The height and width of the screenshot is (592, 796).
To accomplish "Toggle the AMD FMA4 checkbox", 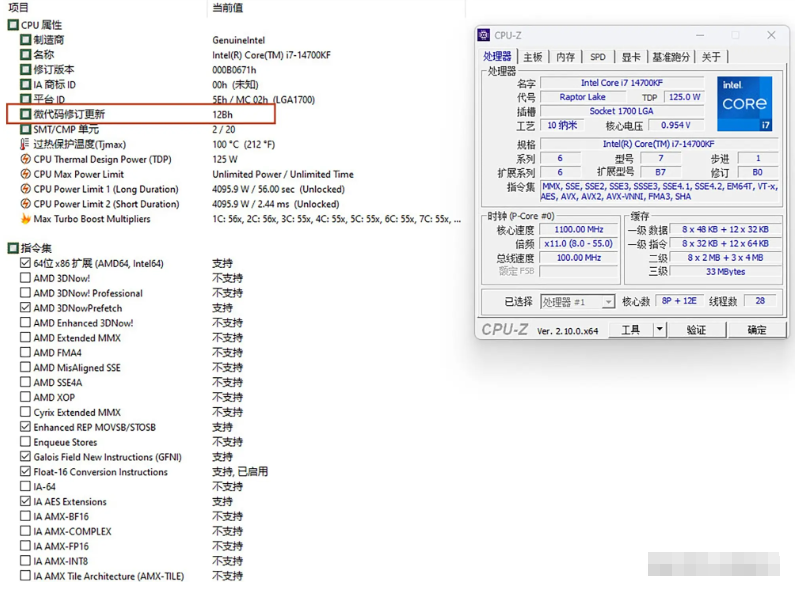I will point(25,352).
